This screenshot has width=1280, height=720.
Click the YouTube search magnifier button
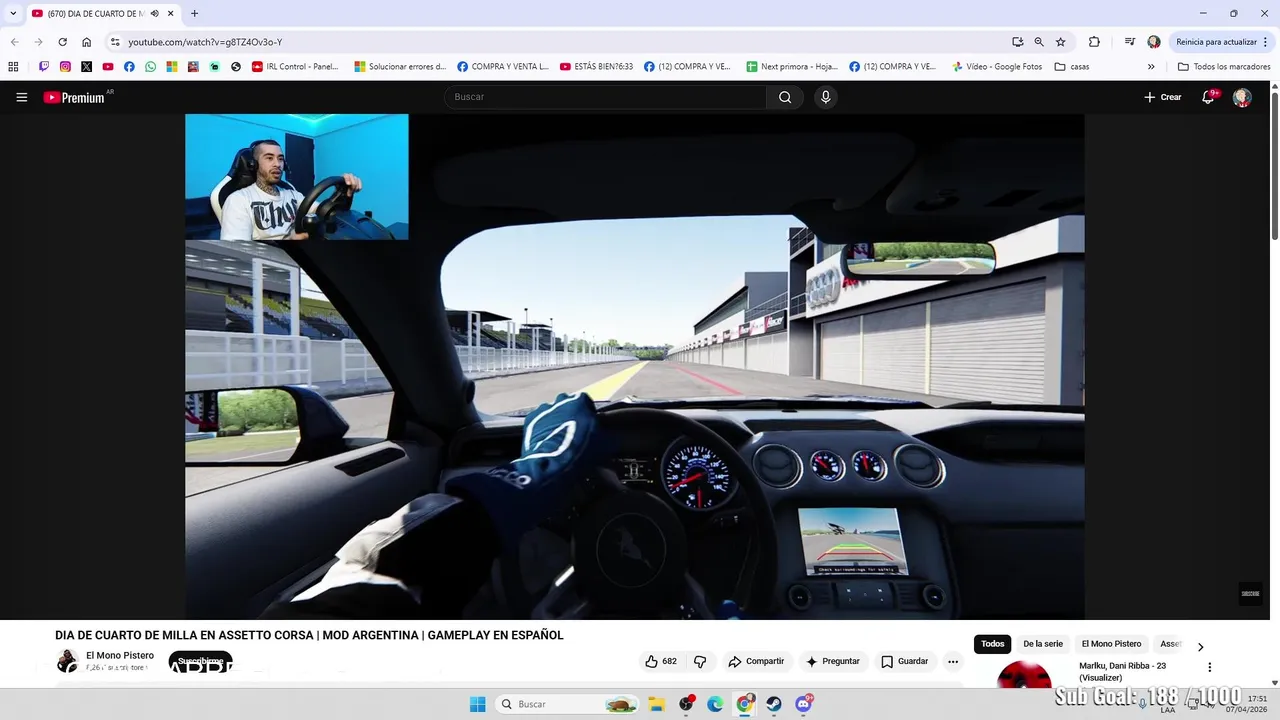(785, 97)
